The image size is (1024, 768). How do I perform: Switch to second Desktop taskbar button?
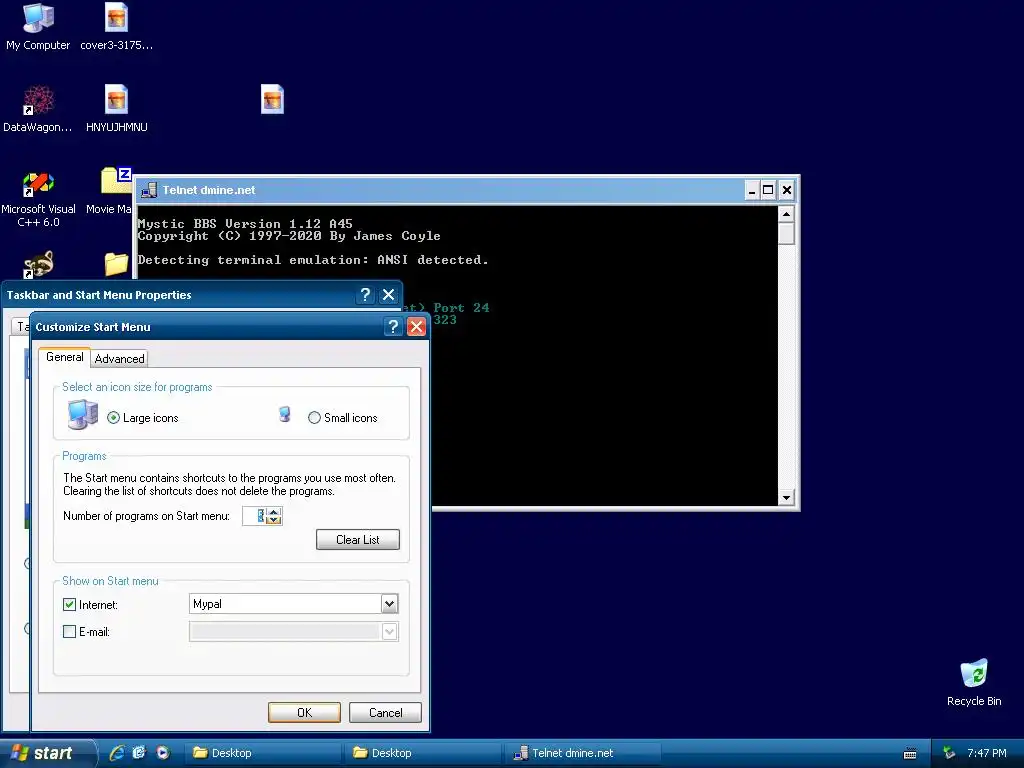coord(423,753)
